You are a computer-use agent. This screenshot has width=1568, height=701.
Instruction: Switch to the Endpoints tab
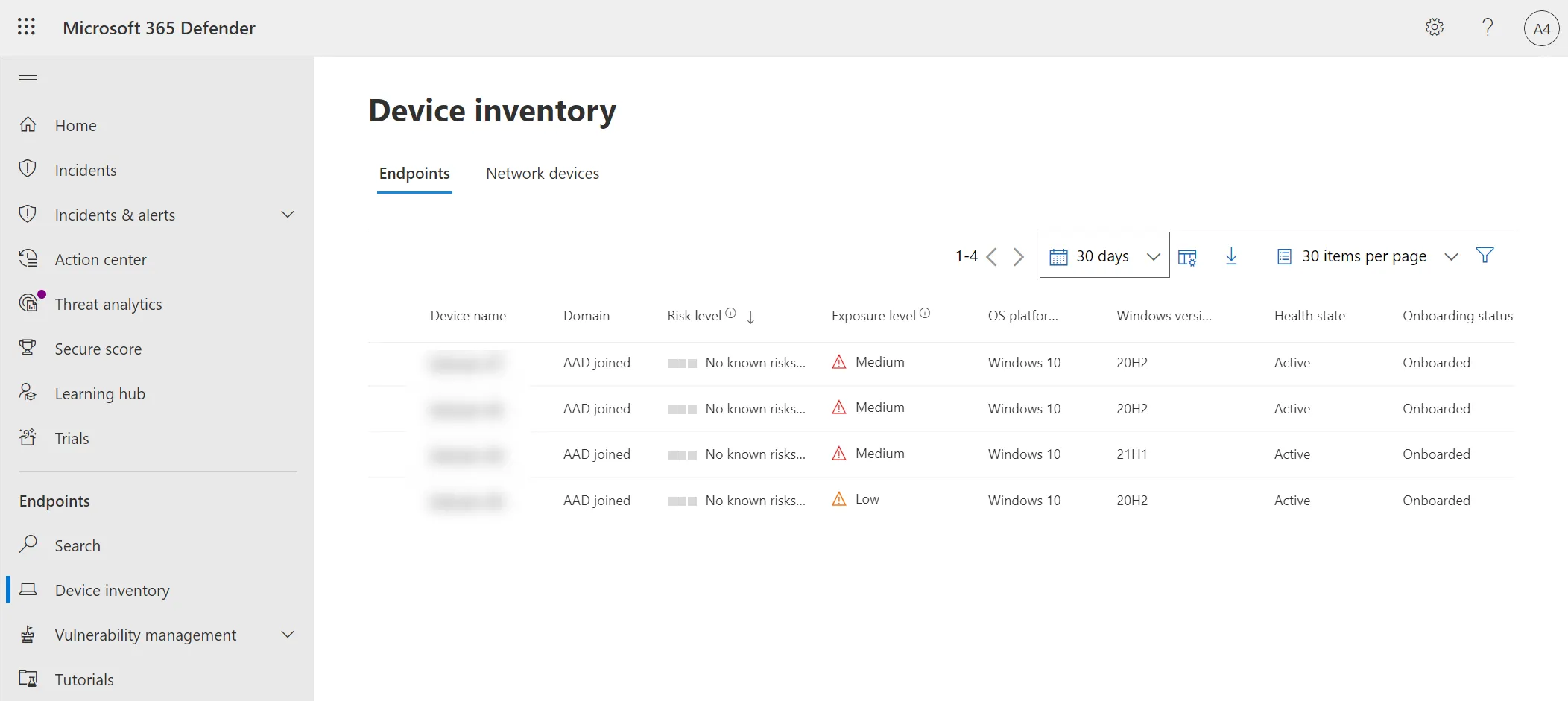point(414,174)
